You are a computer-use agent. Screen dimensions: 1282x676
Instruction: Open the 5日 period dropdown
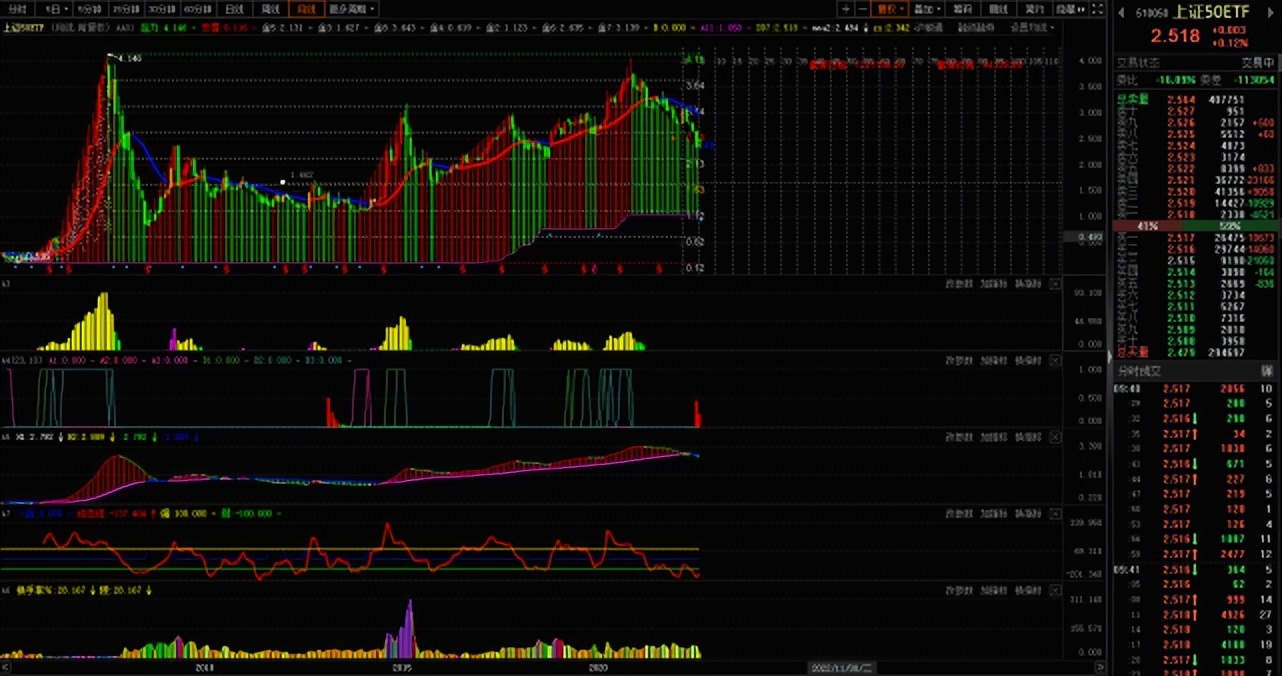[x=52, y=8]
